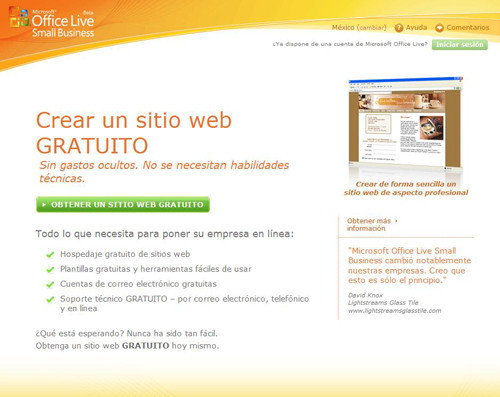This screenshot has width=500, height=397.
Task: Click the caption 'Crear de forma sencilla un sitio web'
Action: click(x=406, y=188)
